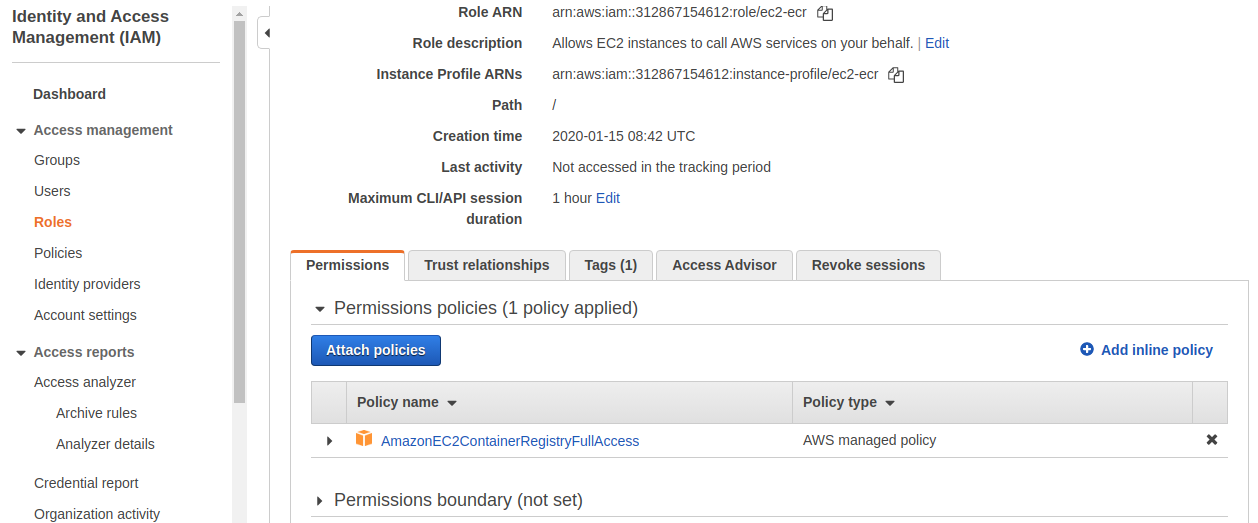The width and height of the screenshot is (1258, 523).
Task: Open Roles in the sidebar
Action: click(x=53, y=222)
